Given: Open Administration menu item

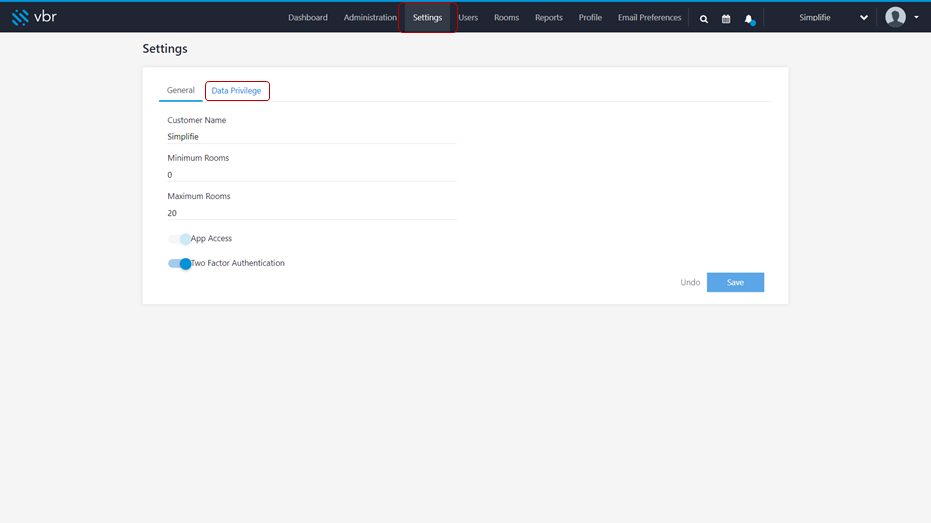Looking at the screenshot, I should (370, 17).
